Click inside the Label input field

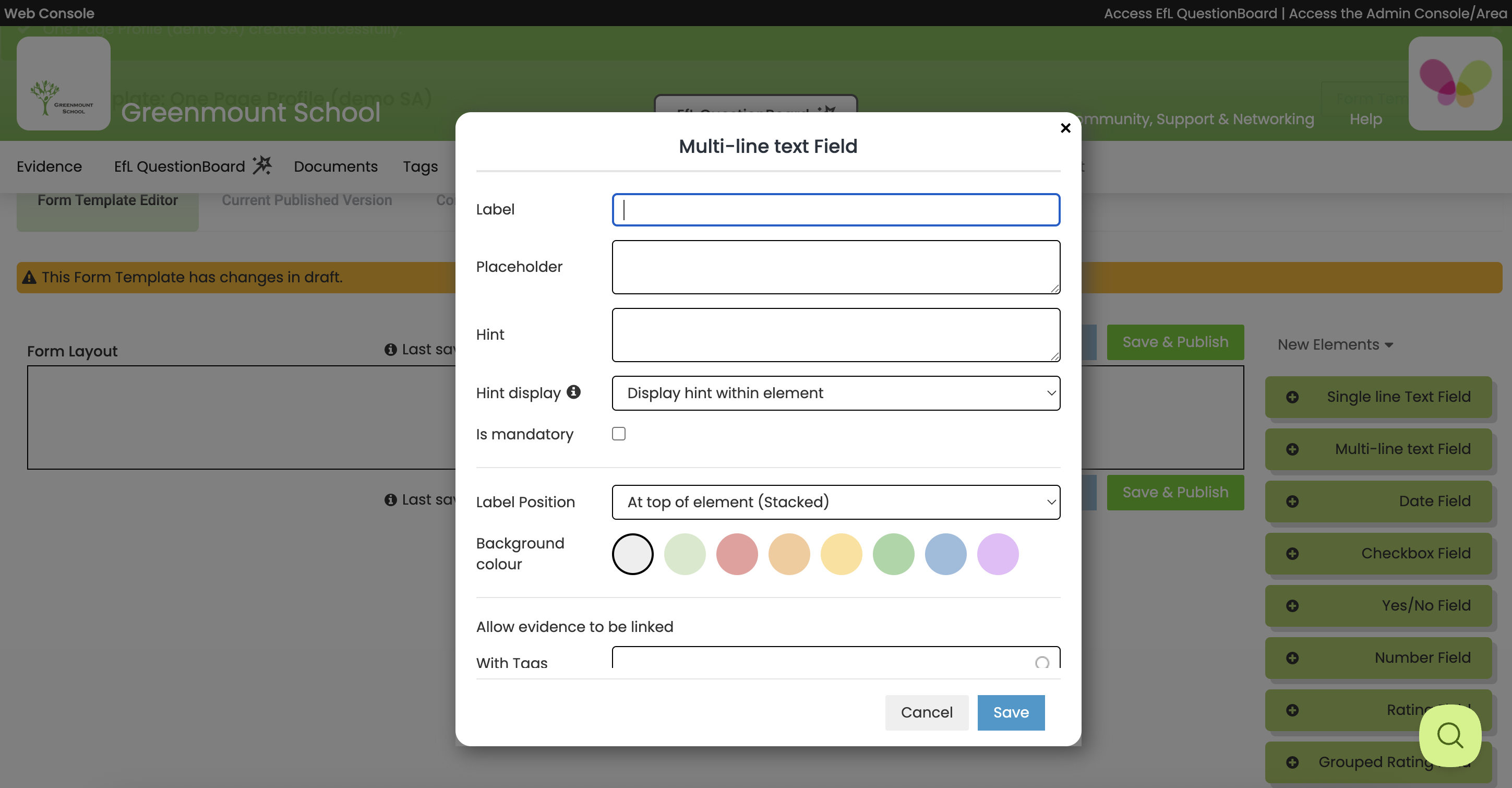coord(836,210)
